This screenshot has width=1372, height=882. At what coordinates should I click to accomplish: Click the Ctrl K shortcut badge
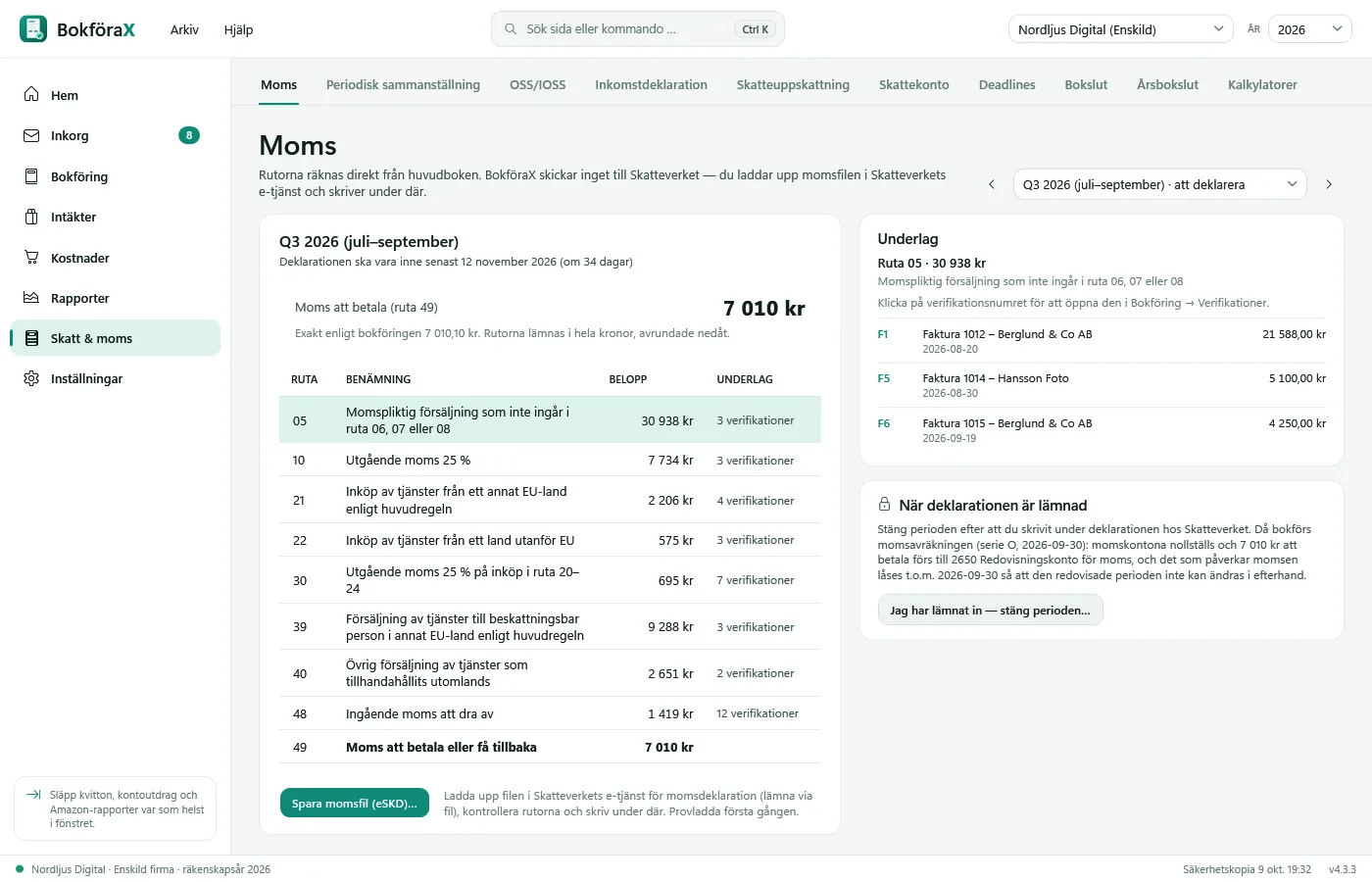coord(755,29)
